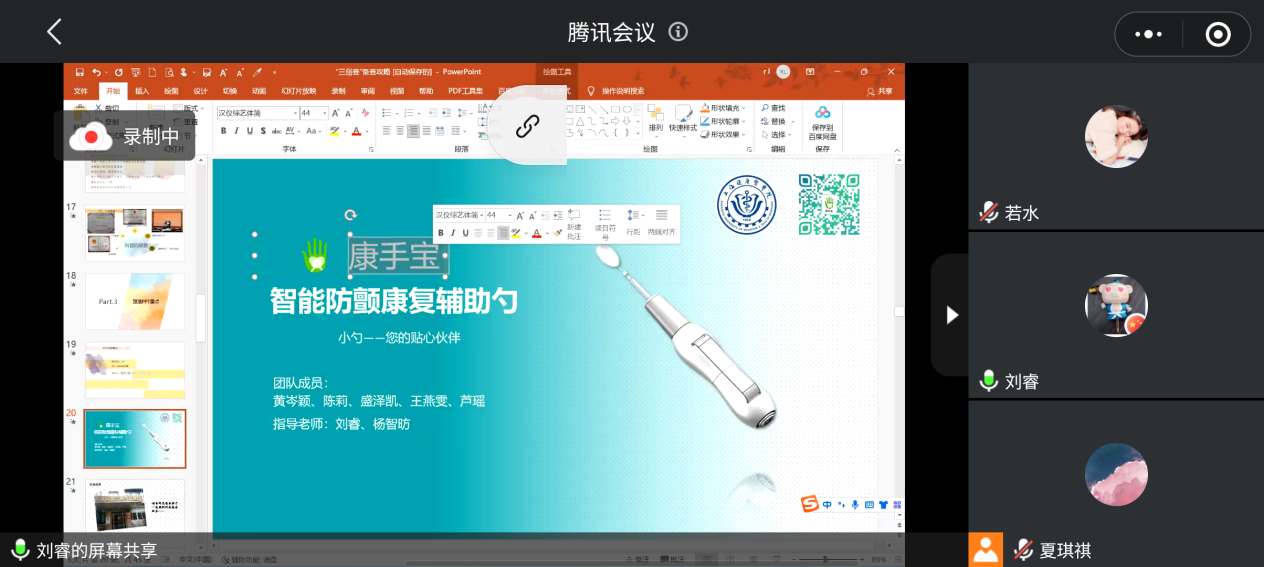Switch to the 插入 ribbon tab
Screen dimensions: 1264x567
click(142, 91)
